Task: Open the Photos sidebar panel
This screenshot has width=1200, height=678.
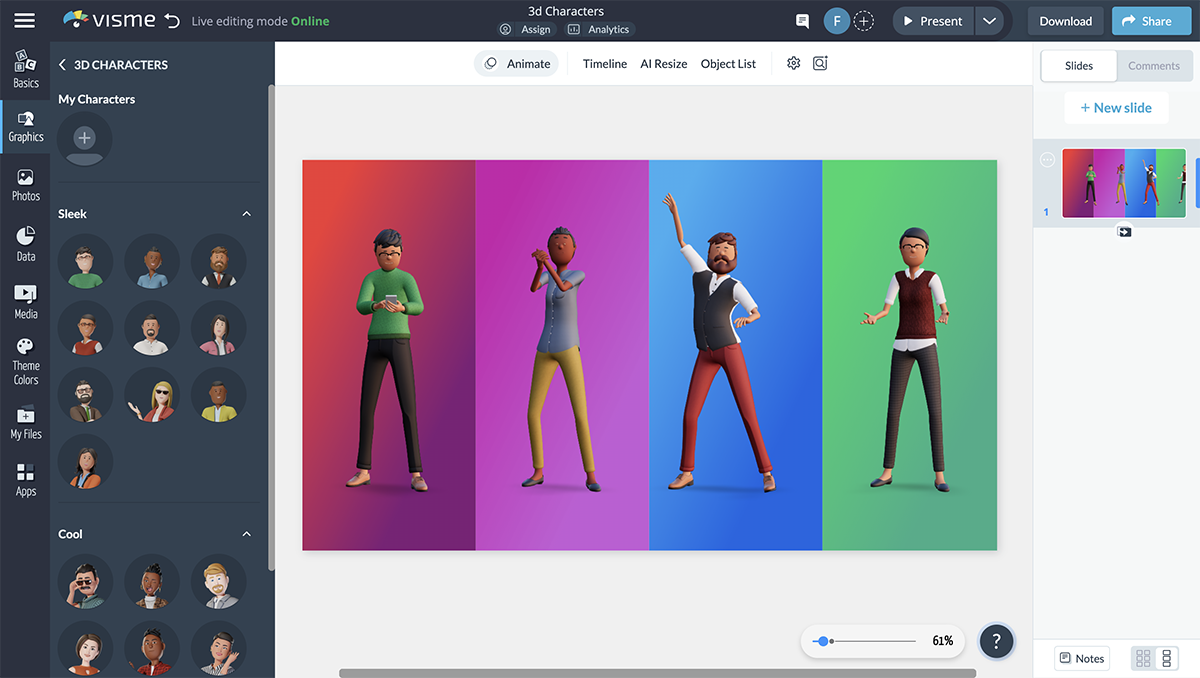Action: click(26, 185)
